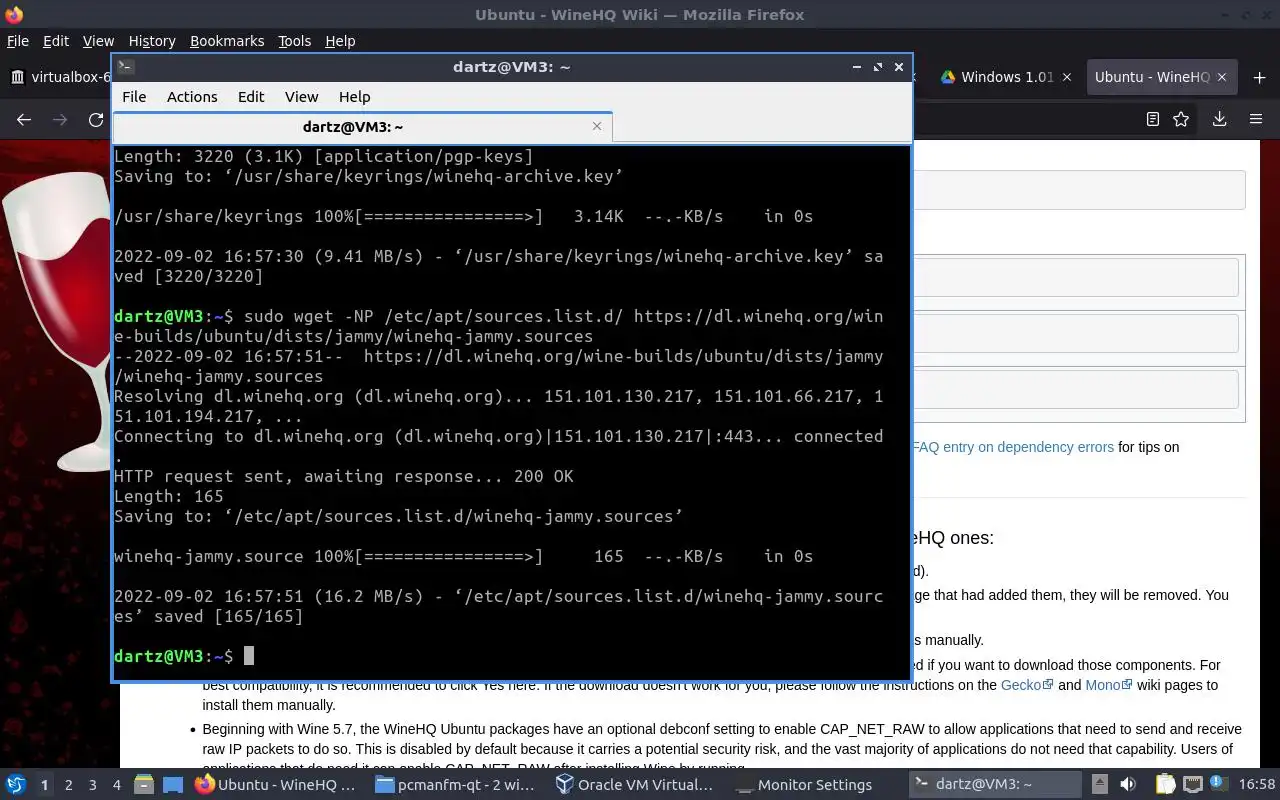The height and width of the screenshot is (800, 1280).
Task: Click the show desktop icon in panel
Action: point(172,785)
